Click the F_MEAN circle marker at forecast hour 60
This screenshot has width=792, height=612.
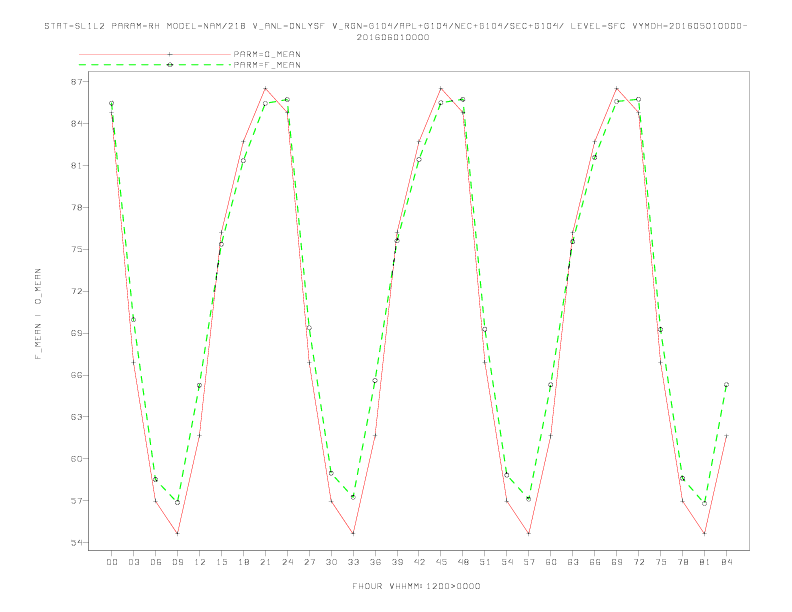(551, 385)
